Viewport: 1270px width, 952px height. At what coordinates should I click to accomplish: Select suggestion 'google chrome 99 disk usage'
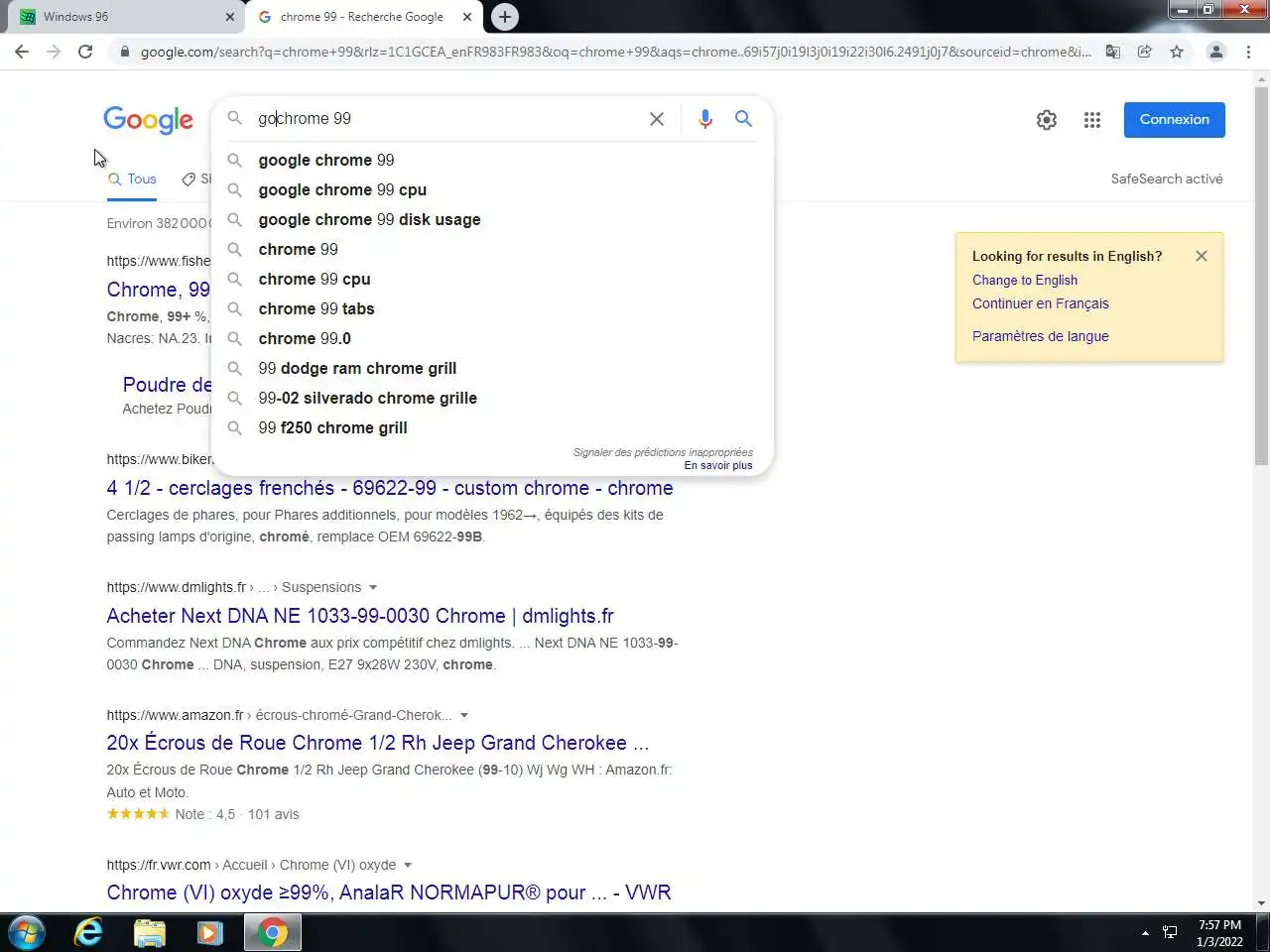point(492,219)
